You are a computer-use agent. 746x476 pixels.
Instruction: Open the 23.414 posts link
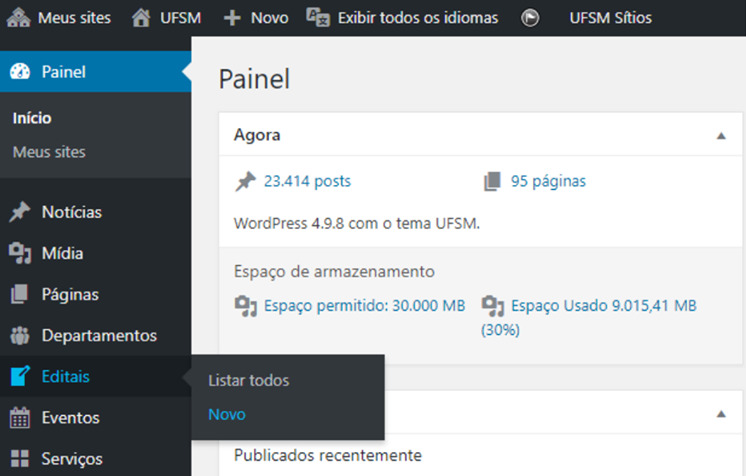coord(306,181)
